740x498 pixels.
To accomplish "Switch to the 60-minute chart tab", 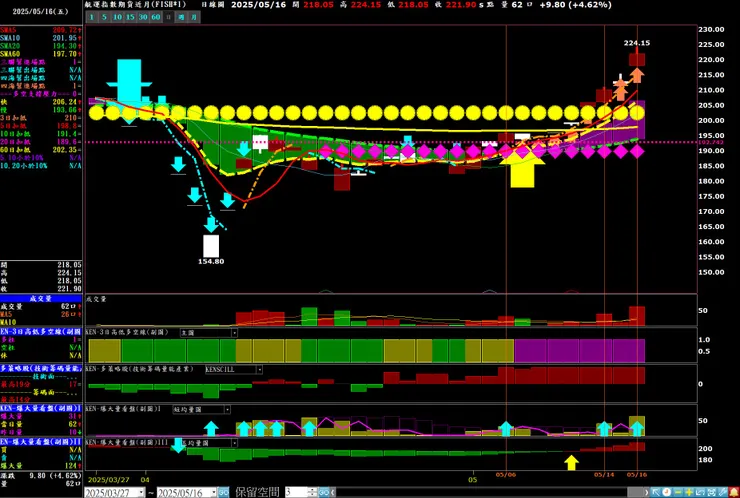I will click(x=155, y=17).
